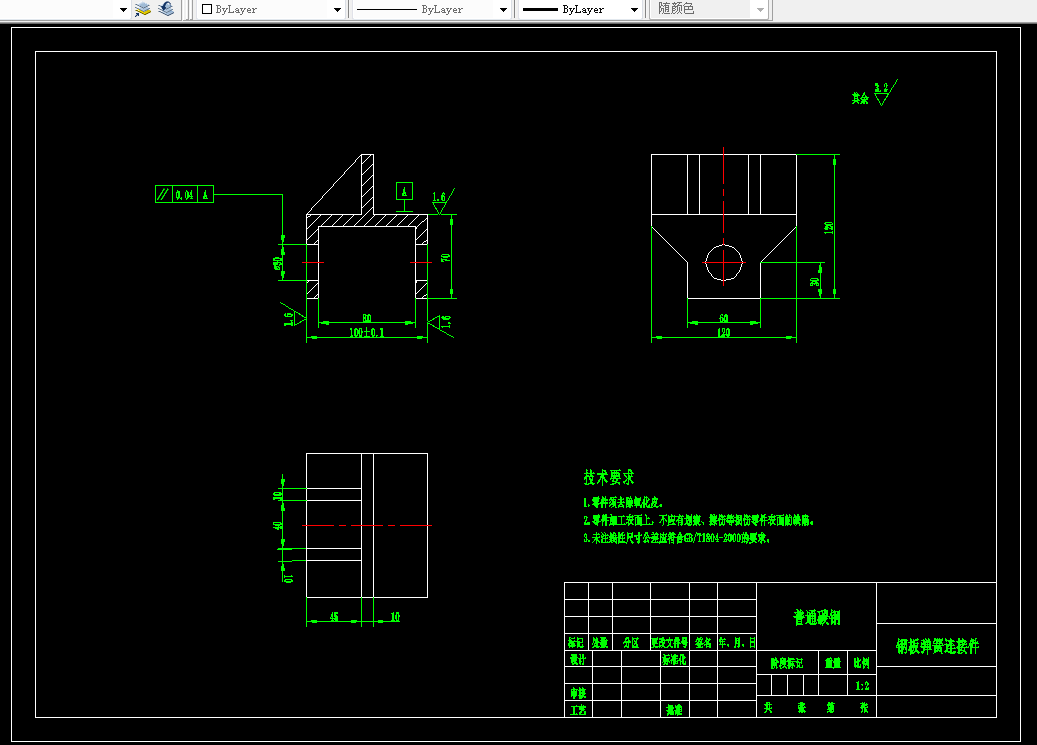Select the 45 dimension text
The width and height of the screenshot is (1037, 745).
pyautogui.click(x=334, y=617)
